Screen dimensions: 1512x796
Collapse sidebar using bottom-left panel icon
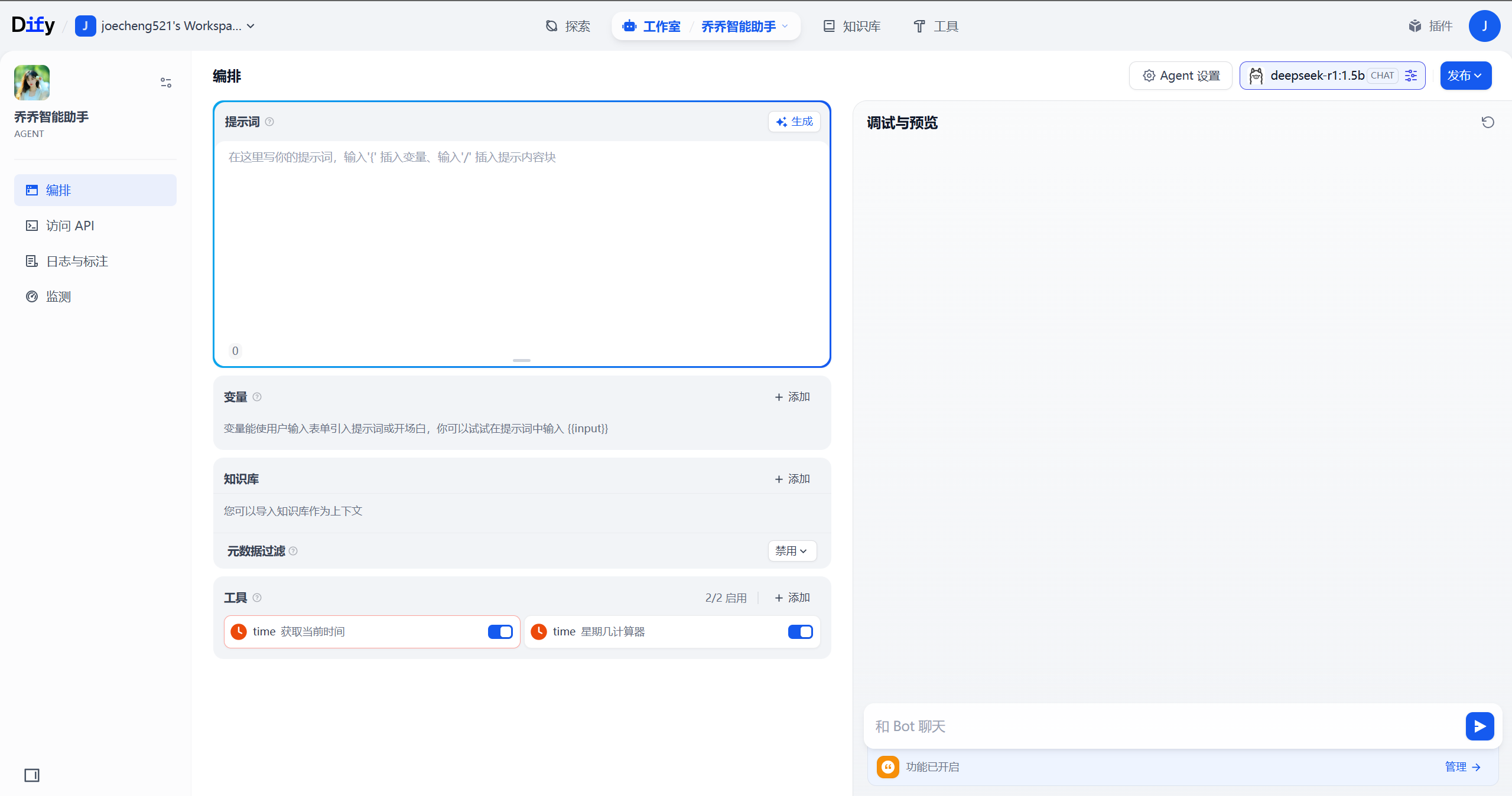point(32,775)
